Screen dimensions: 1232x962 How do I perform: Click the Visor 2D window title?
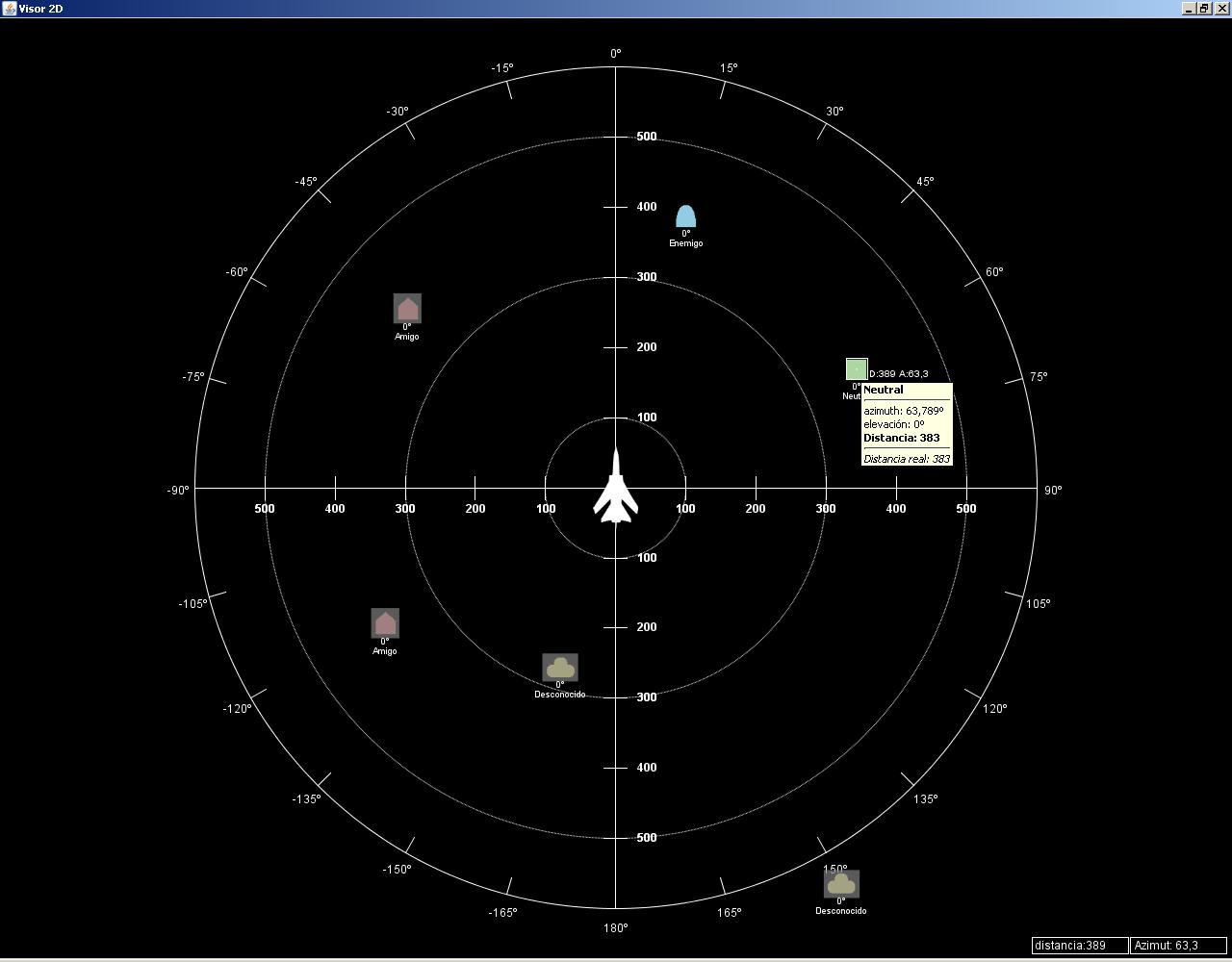[41, 9]
